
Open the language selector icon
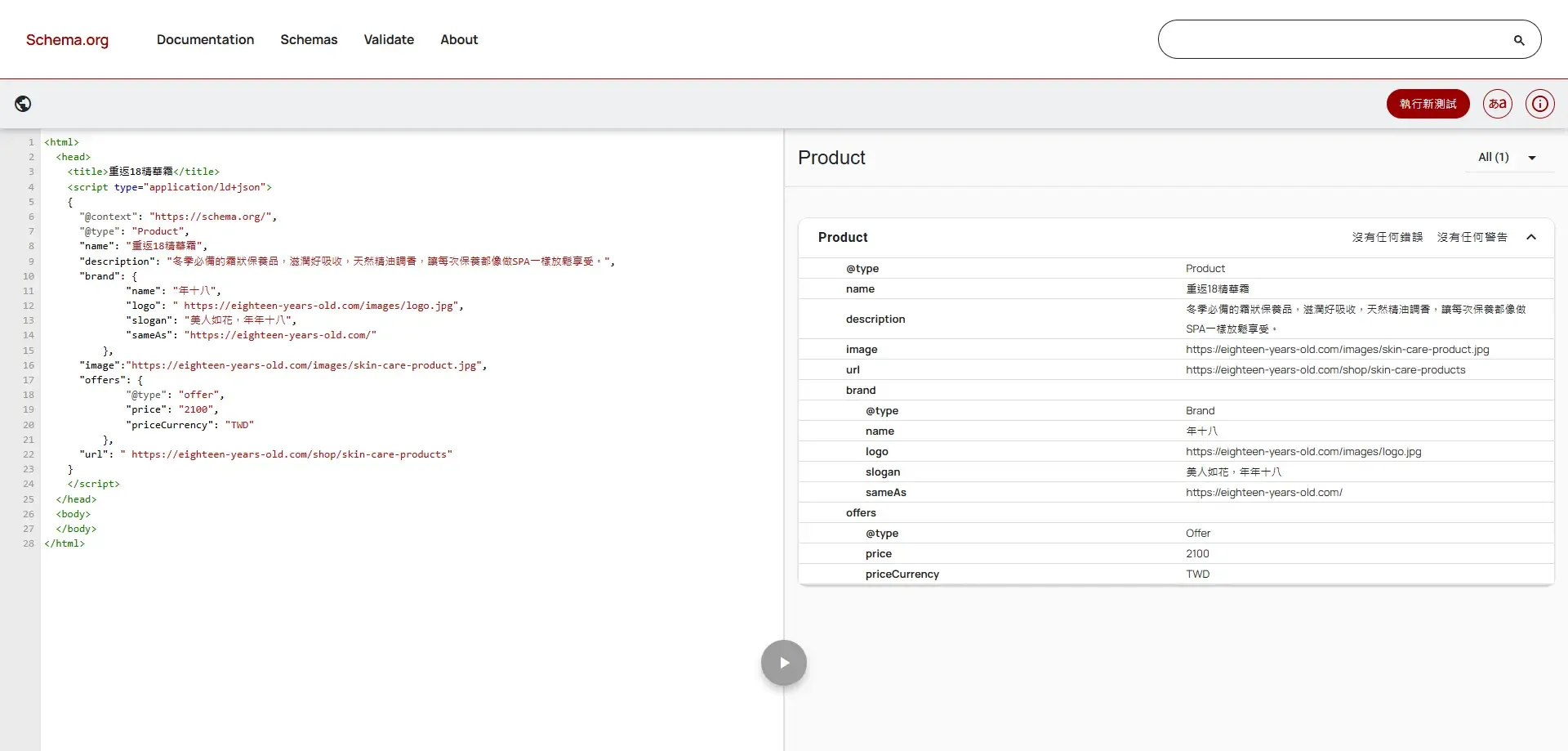click(1497, 104)
